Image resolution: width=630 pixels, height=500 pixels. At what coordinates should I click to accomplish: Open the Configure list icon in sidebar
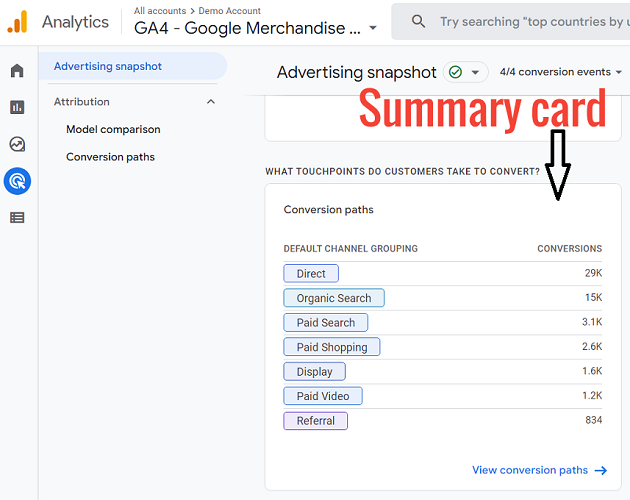tap(17, 218)
